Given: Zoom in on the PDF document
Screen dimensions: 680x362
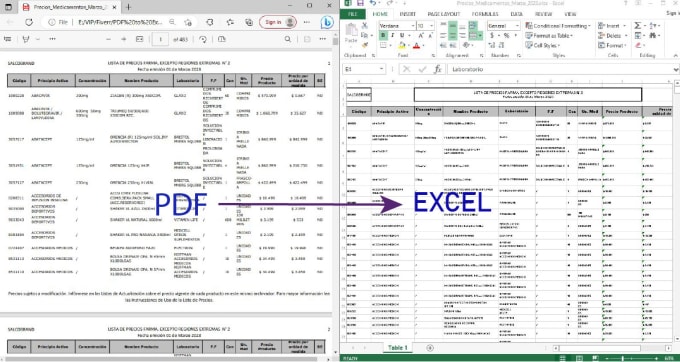Looking at the screenshot, I should [x=124, y=39].
